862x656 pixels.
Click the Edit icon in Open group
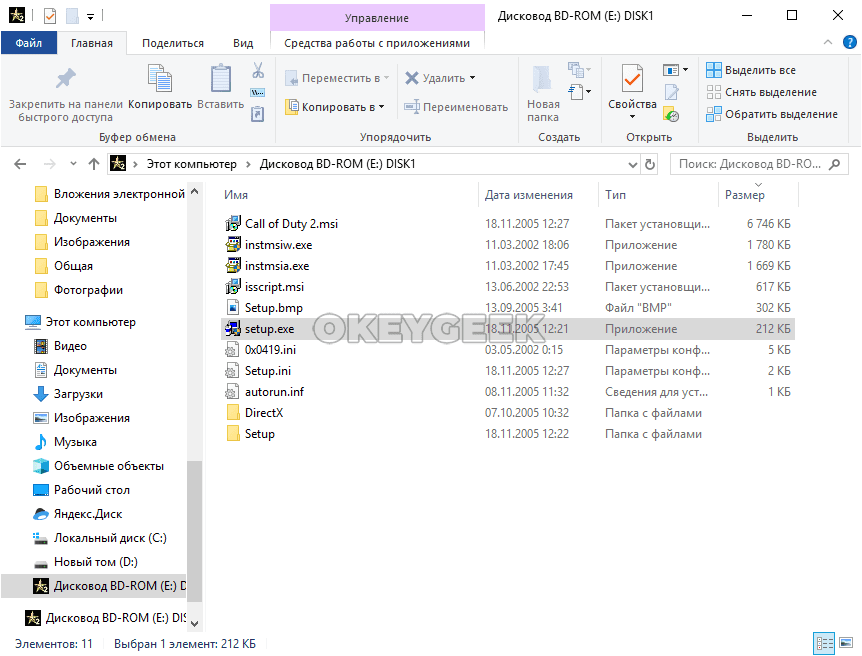pos(672,92)
